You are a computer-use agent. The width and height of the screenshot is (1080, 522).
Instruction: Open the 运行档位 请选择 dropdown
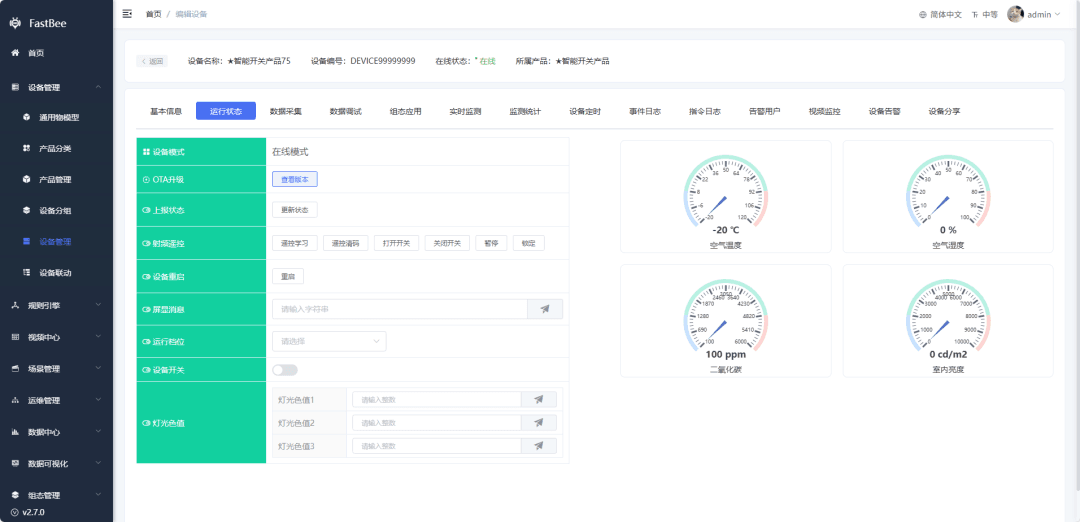coord(329,342)
